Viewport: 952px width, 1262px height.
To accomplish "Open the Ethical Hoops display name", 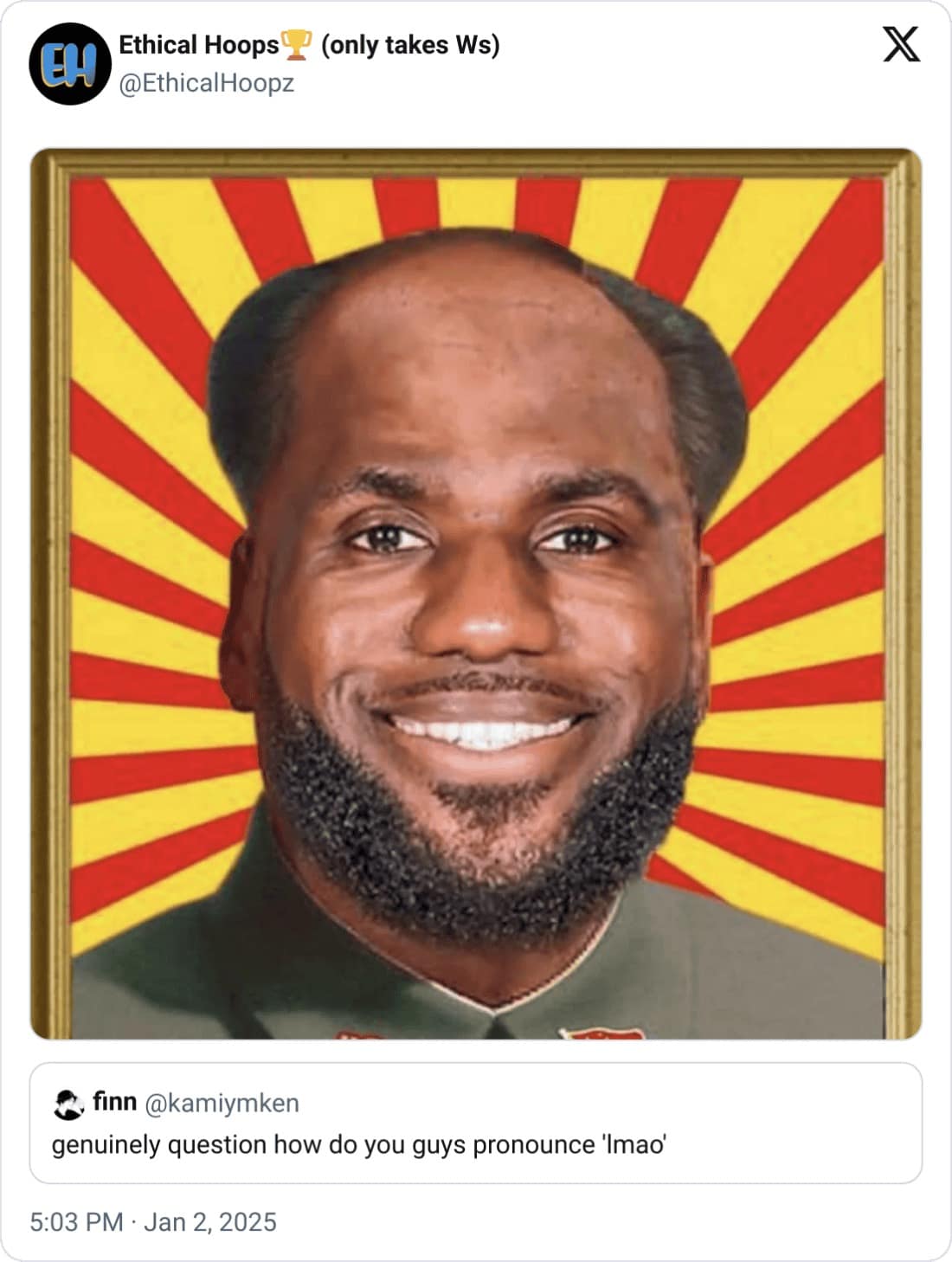I will point(199,45).
